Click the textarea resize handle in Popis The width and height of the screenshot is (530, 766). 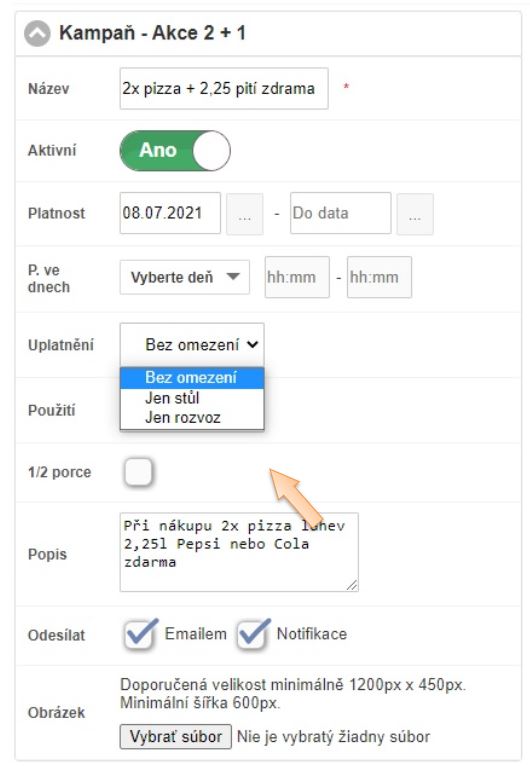pyautogui.click(x=352, y=585)
